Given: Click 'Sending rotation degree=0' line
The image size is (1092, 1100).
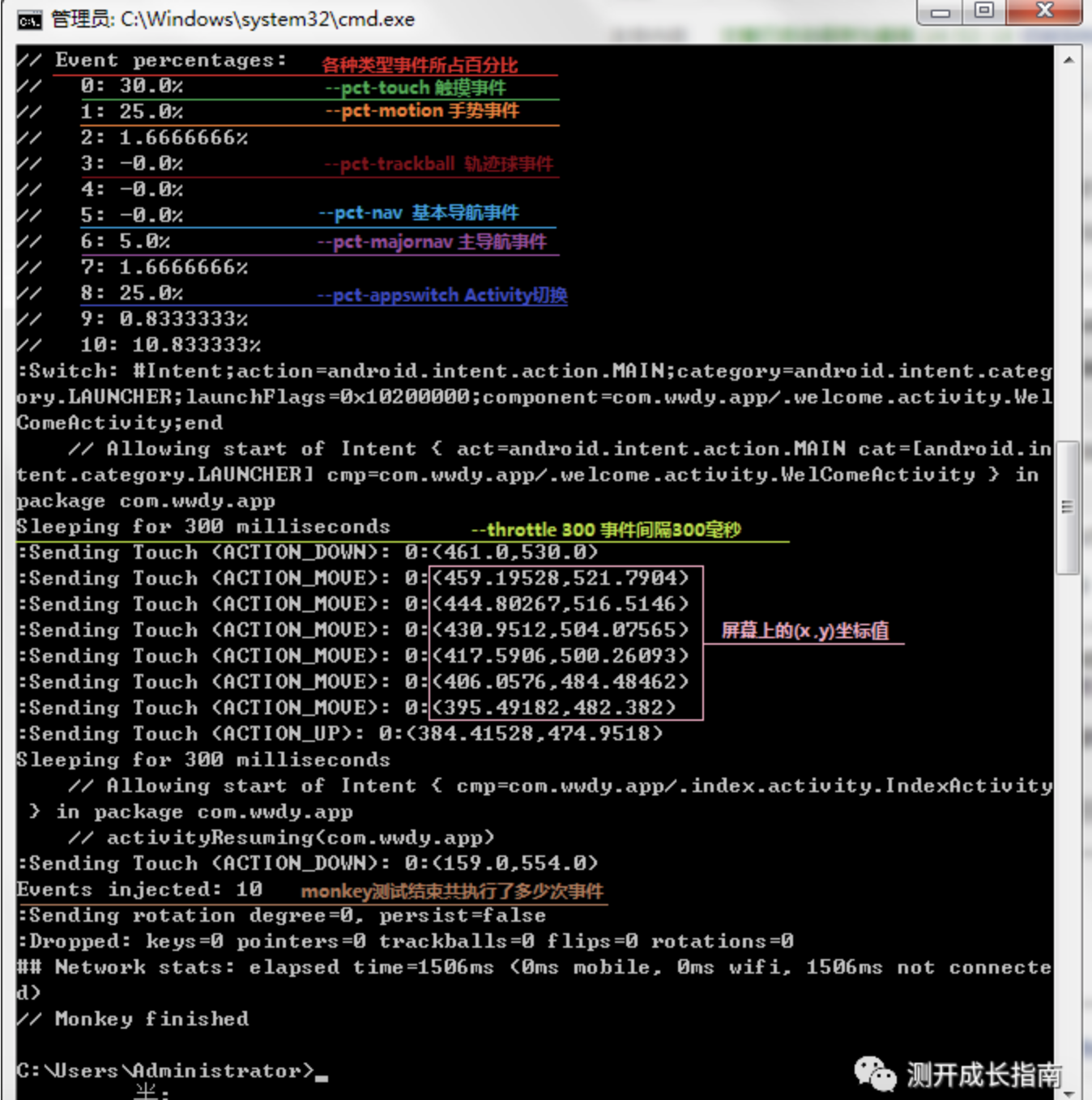Looking at the screenshot, I should [281, 915].
